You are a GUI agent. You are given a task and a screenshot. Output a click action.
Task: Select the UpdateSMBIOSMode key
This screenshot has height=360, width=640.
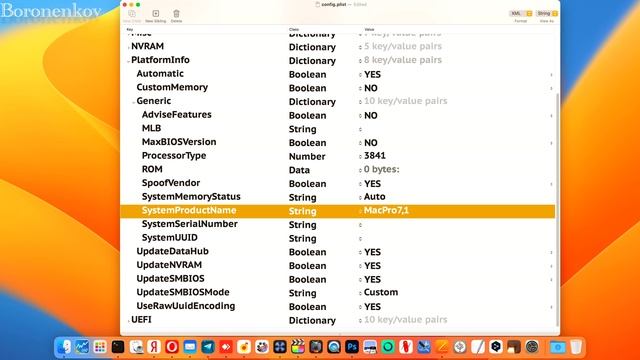pyautogui.click(x=183, y=292)
